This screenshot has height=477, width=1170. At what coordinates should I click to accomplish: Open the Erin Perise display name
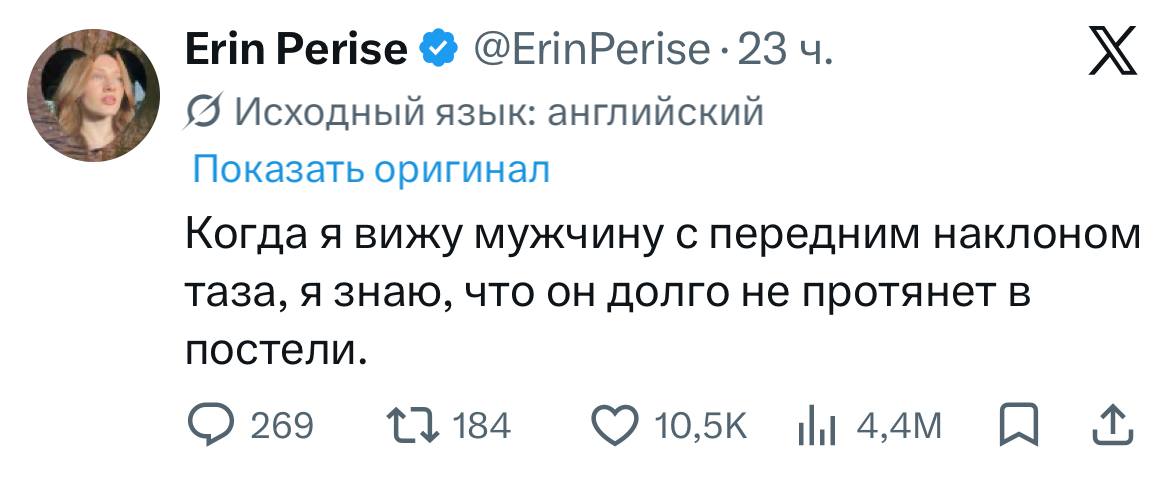[x=297, y=49]
